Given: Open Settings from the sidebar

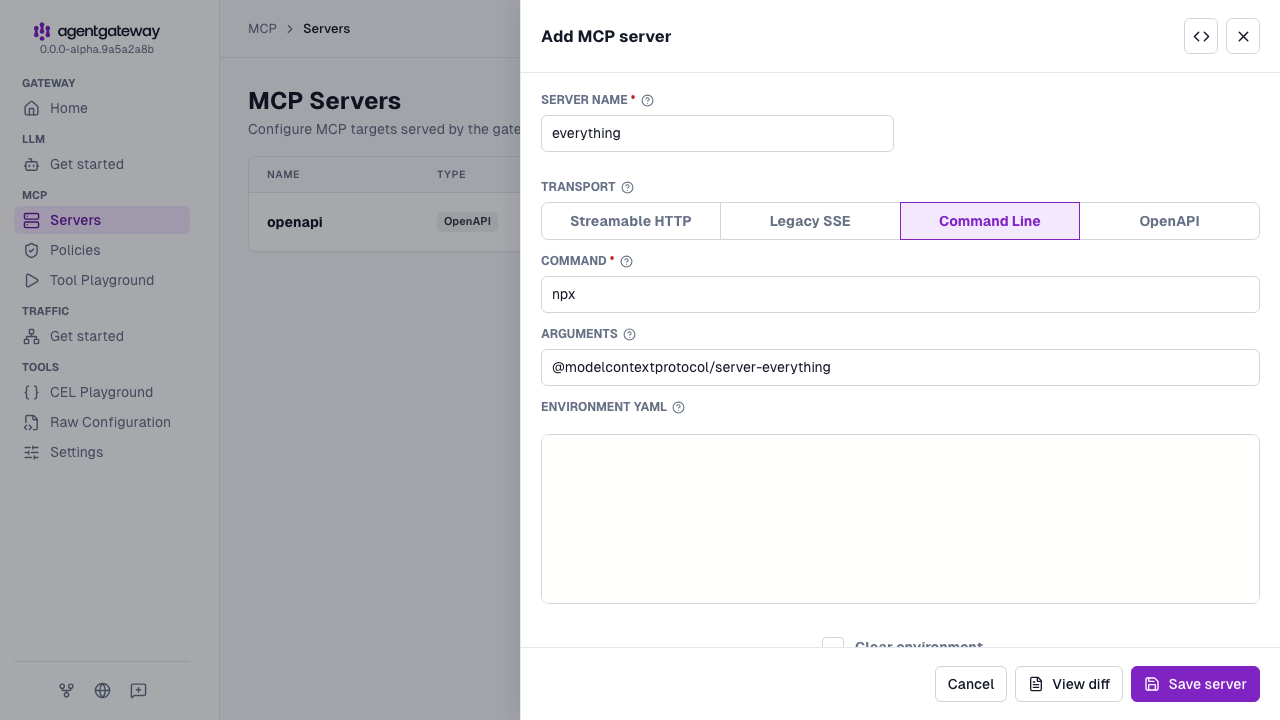Looking at the screenshot, I should click(x=102, y=452).
